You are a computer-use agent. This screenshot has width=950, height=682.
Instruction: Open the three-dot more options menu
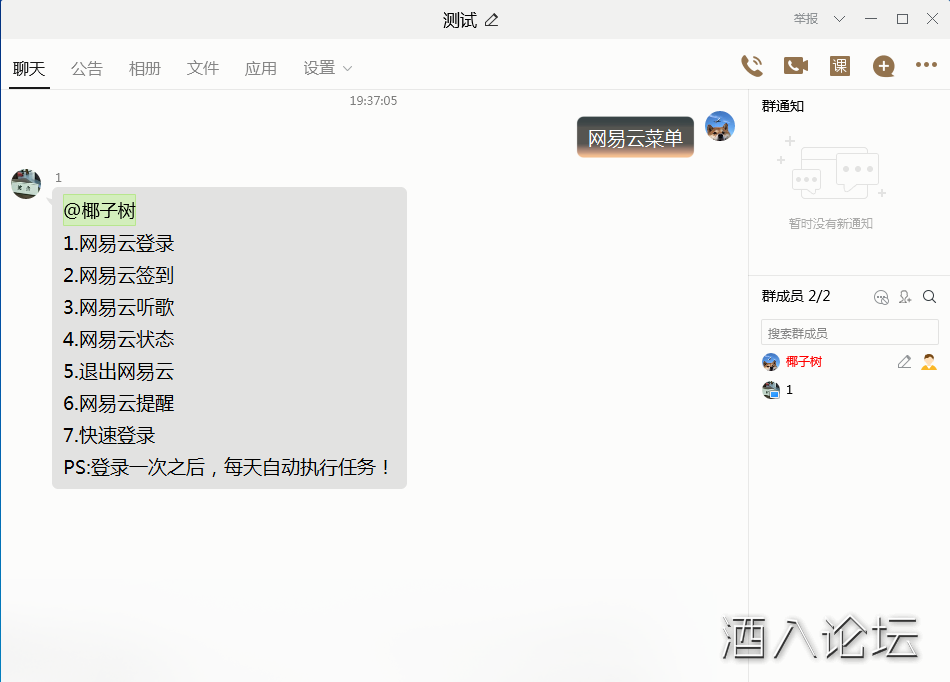point(926,65)
